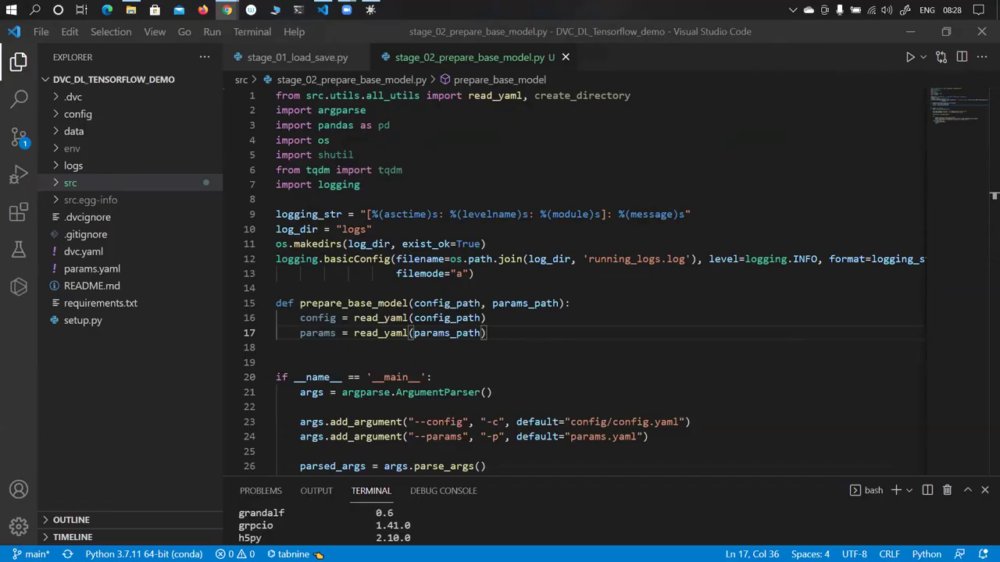Maximize the panel with up chevron
Image resolution: width=1000 pixels, height=562 pixels.
pyautogui.click(x=967, y=490)
